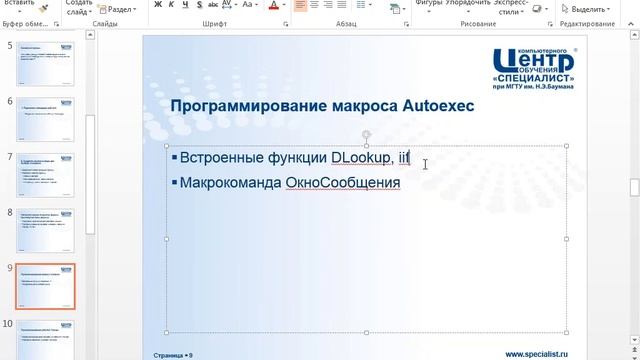This screenshot has width=640, height=360.
Task: Click Страница 9 footer text
Action: pos(173,356)
